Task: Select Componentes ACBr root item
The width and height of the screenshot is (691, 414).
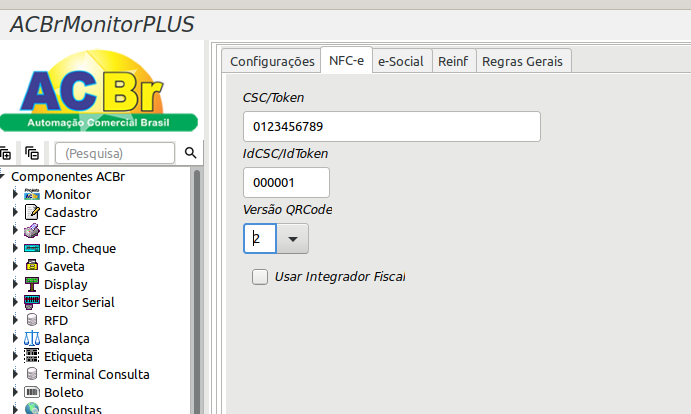Action: click(68, 176)
